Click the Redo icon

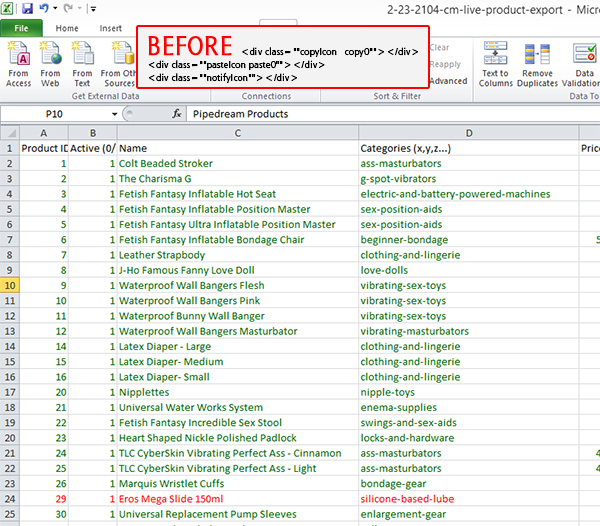click(x=68, y=8)
